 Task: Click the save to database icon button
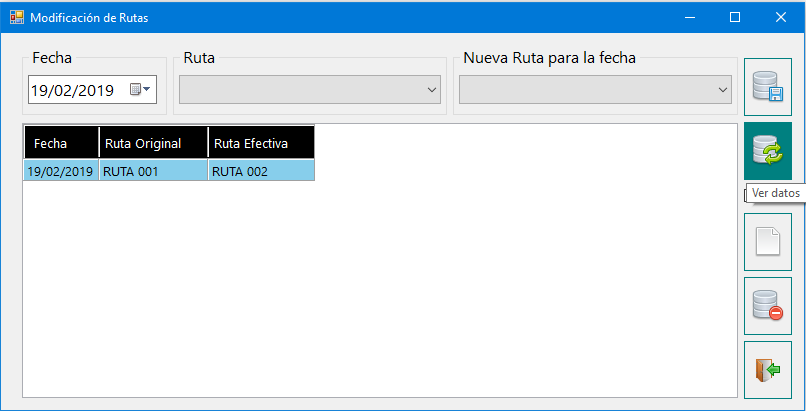(768, 87)
